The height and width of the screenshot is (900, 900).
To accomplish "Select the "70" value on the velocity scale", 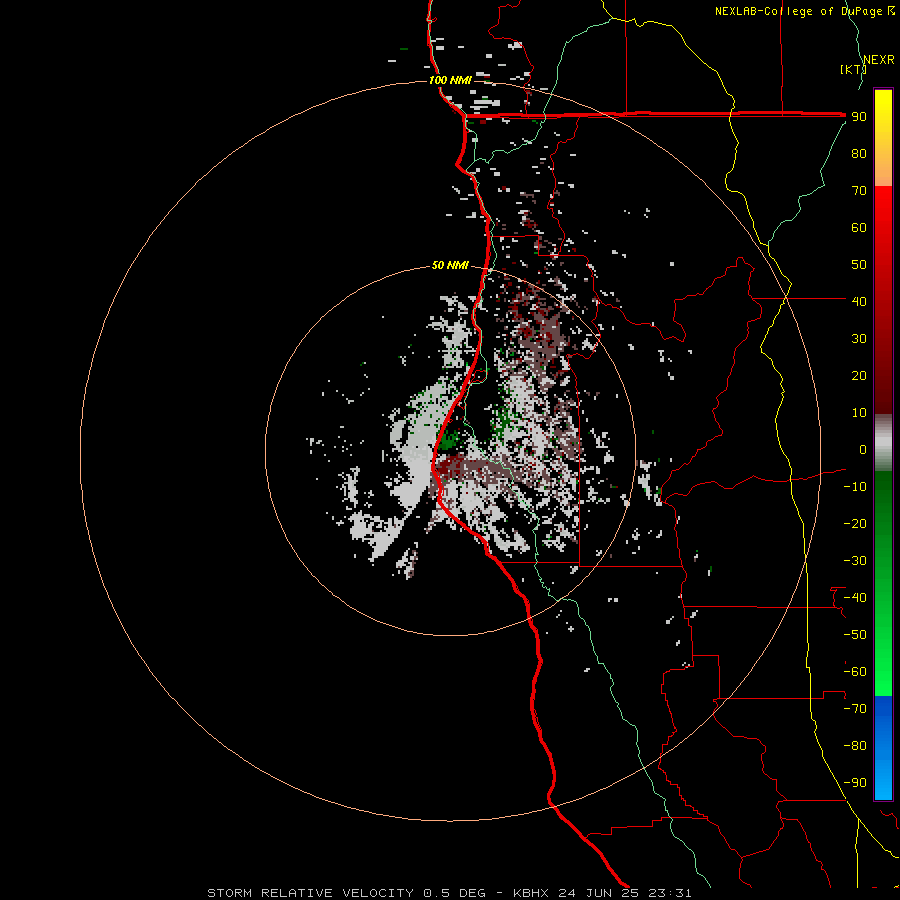I will (859, 191).
